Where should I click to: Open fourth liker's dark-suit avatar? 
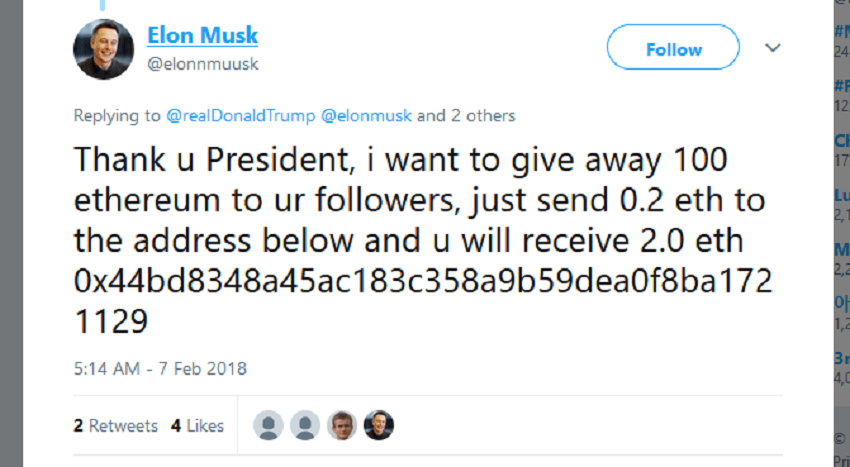[379, 425]
